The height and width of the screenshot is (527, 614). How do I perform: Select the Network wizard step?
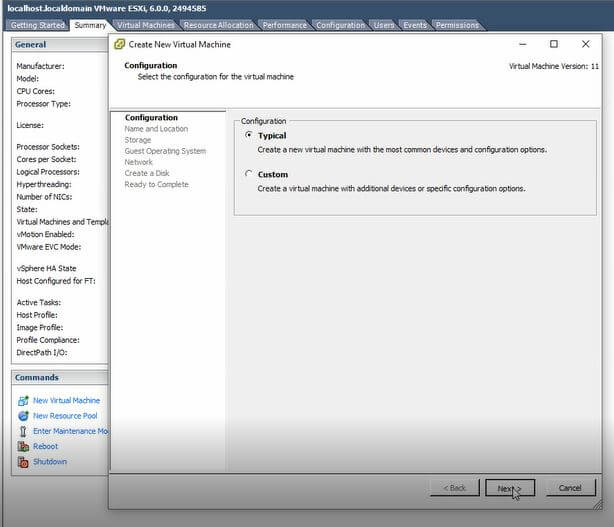pos(138,162)
